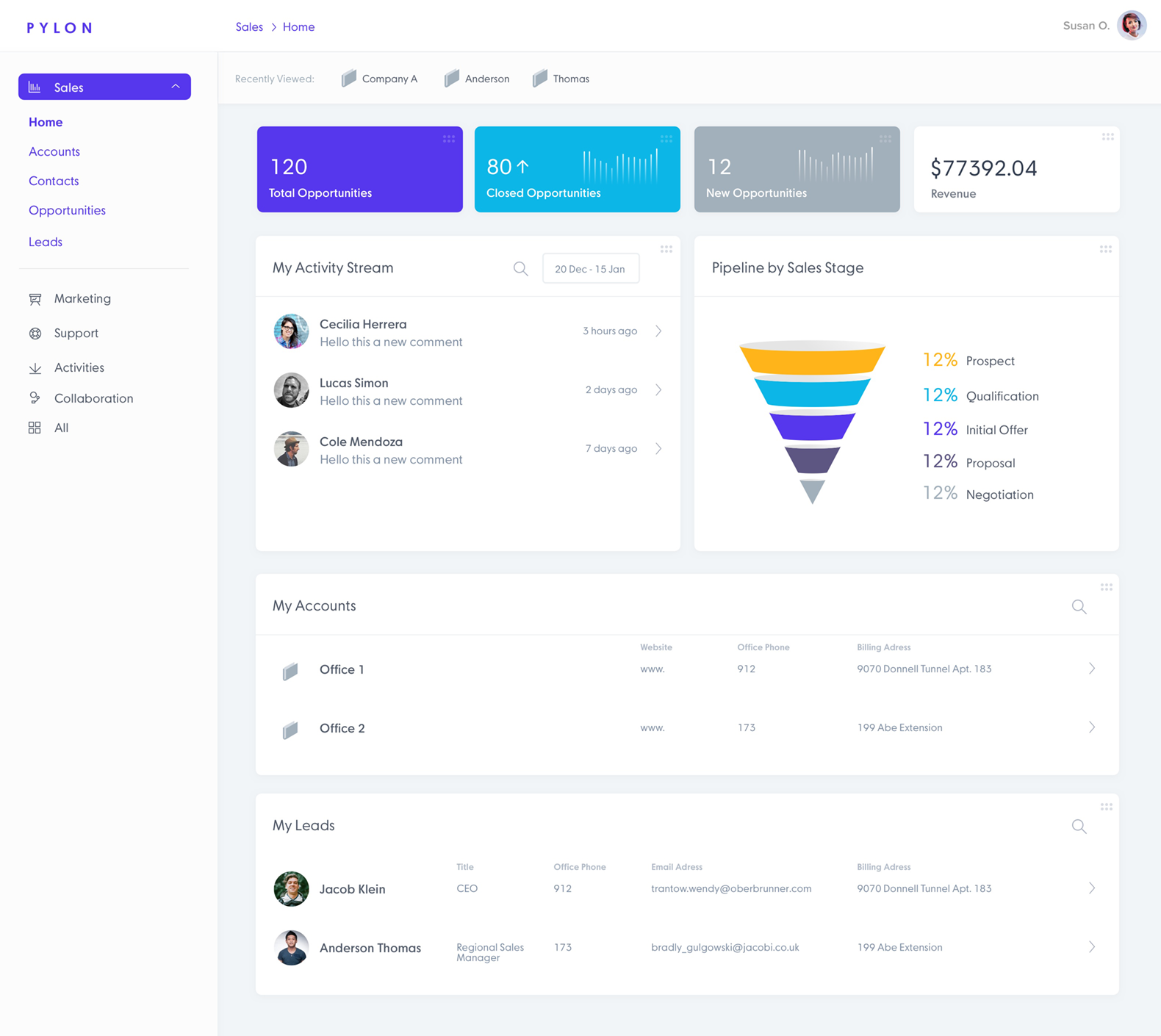Click Revenue card dots handle
The height and width of the screenshot is (1036, 1161).
click(x=1107, y=137)
